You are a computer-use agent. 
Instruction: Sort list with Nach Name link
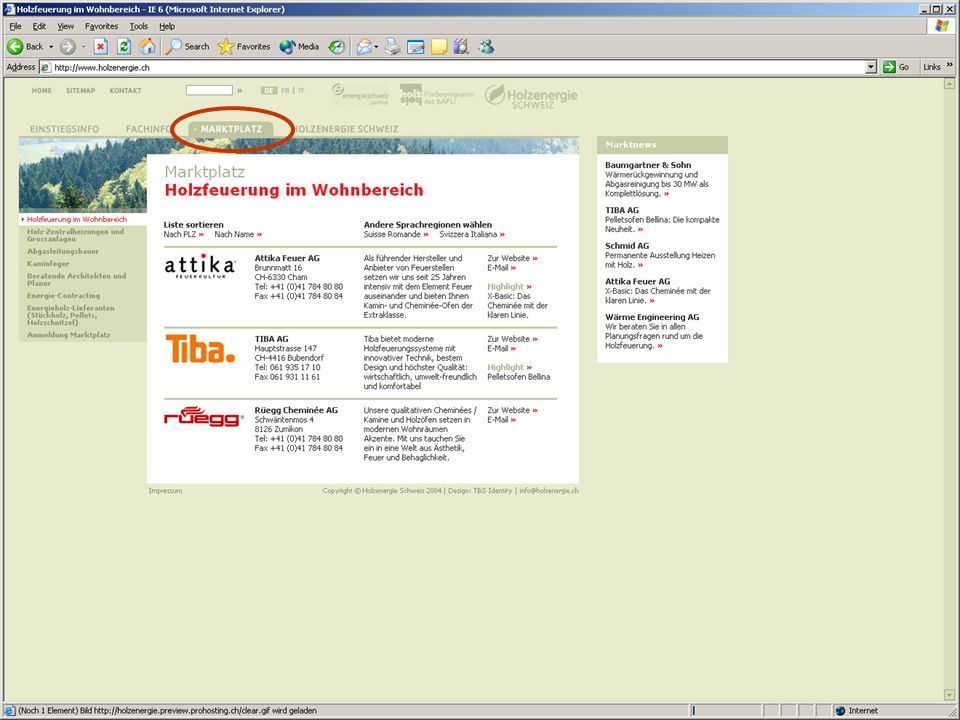[x=238, y=234]
